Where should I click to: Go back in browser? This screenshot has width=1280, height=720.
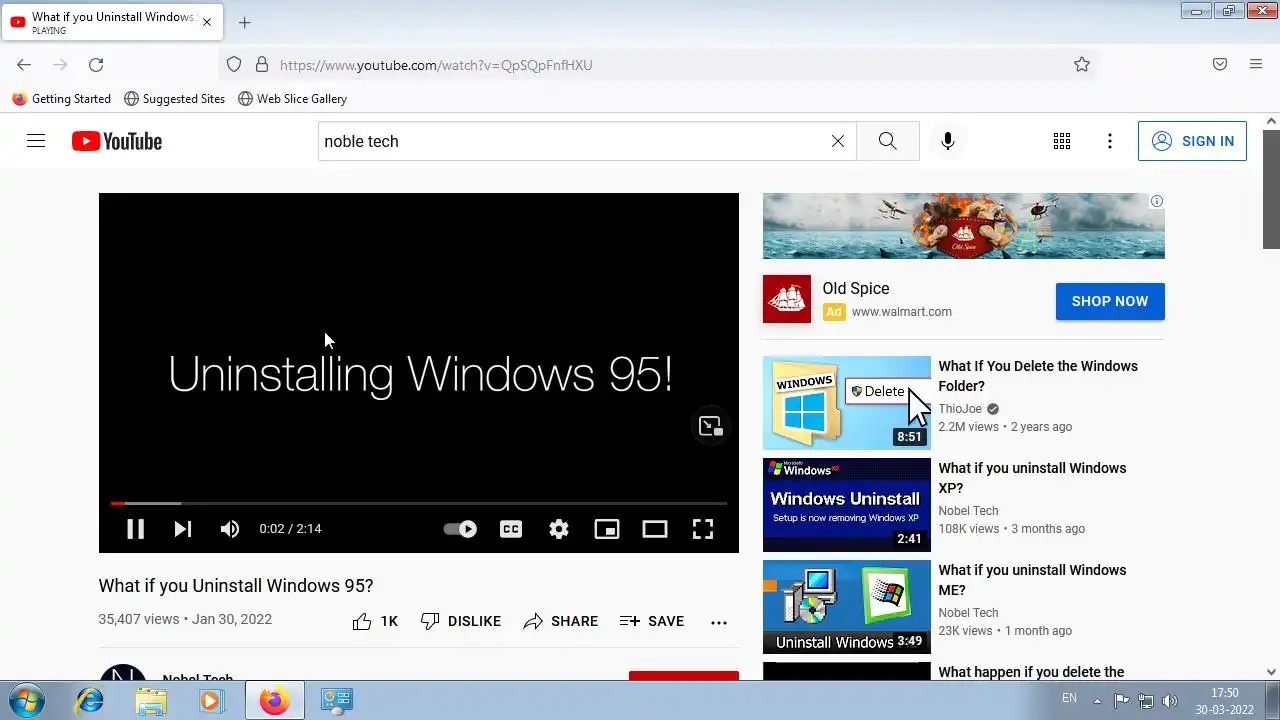click(x=24, y=65)
